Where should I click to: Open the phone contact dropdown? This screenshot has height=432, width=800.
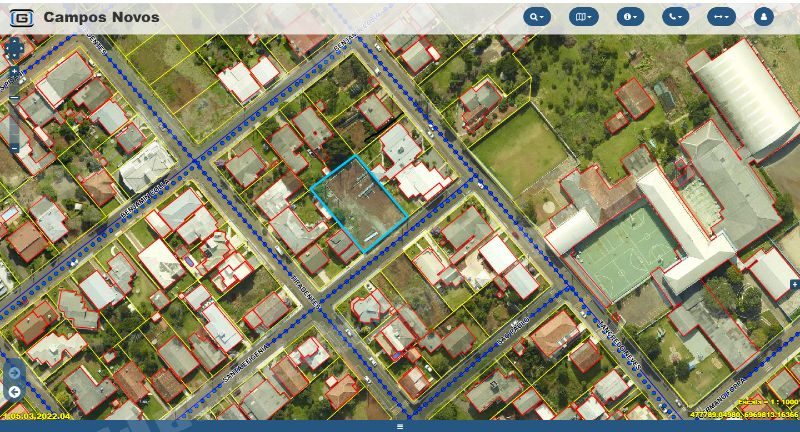point(676,17)
